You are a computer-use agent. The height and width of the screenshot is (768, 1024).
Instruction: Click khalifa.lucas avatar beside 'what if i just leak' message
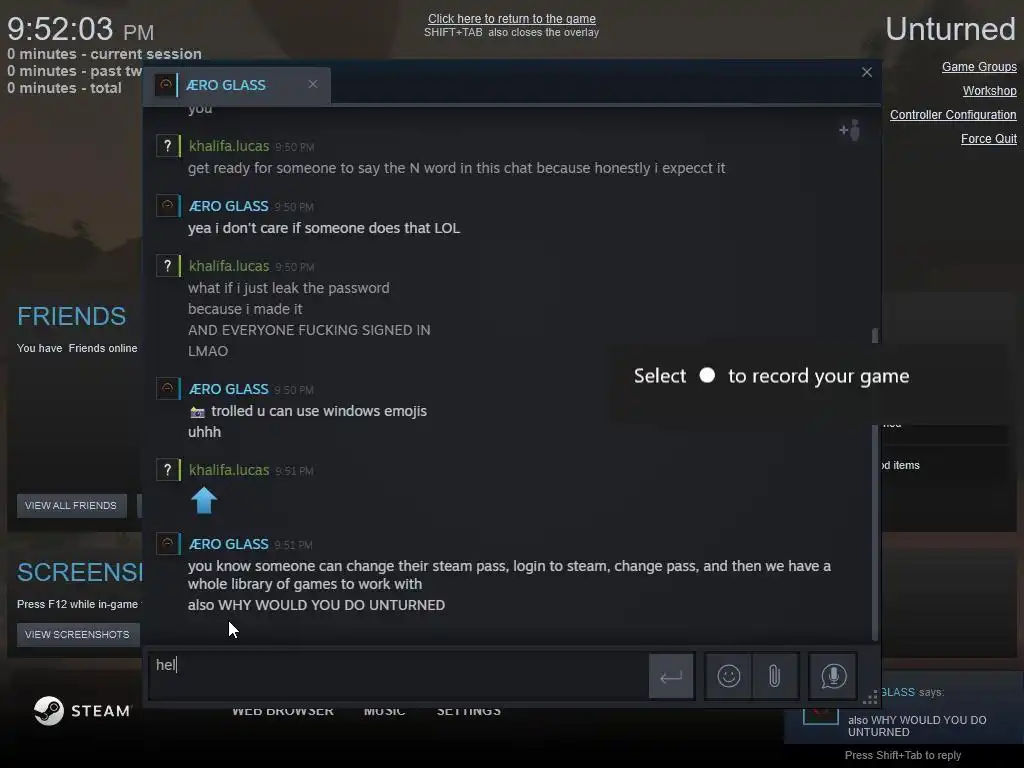coord(167,266)
